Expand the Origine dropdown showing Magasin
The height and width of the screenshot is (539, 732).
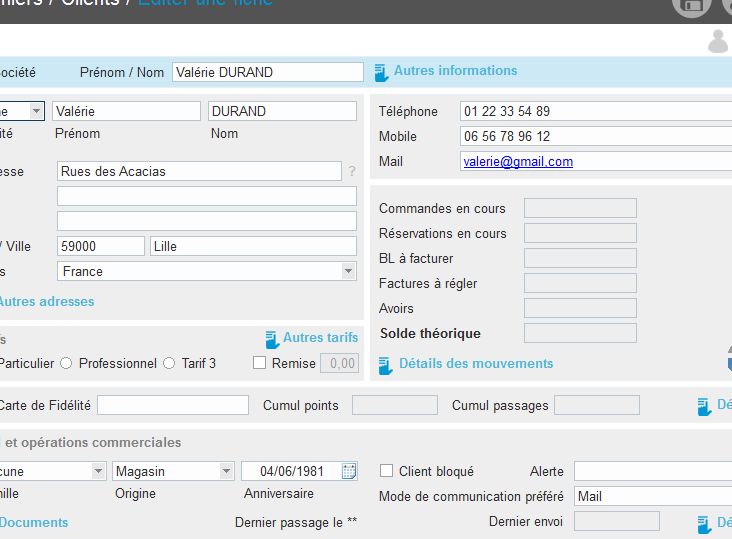[226, 471]
